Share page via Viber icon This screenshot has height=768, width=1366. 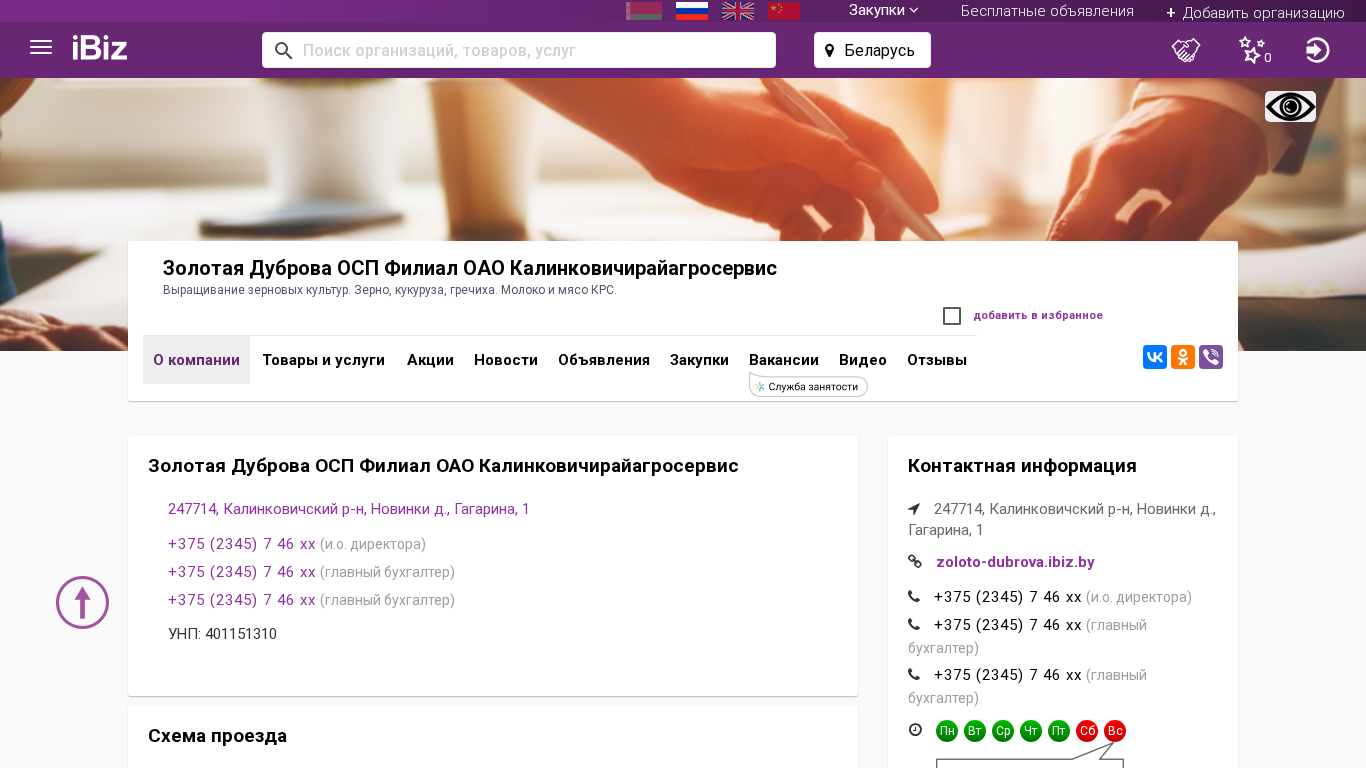[x=1211, y=357]
